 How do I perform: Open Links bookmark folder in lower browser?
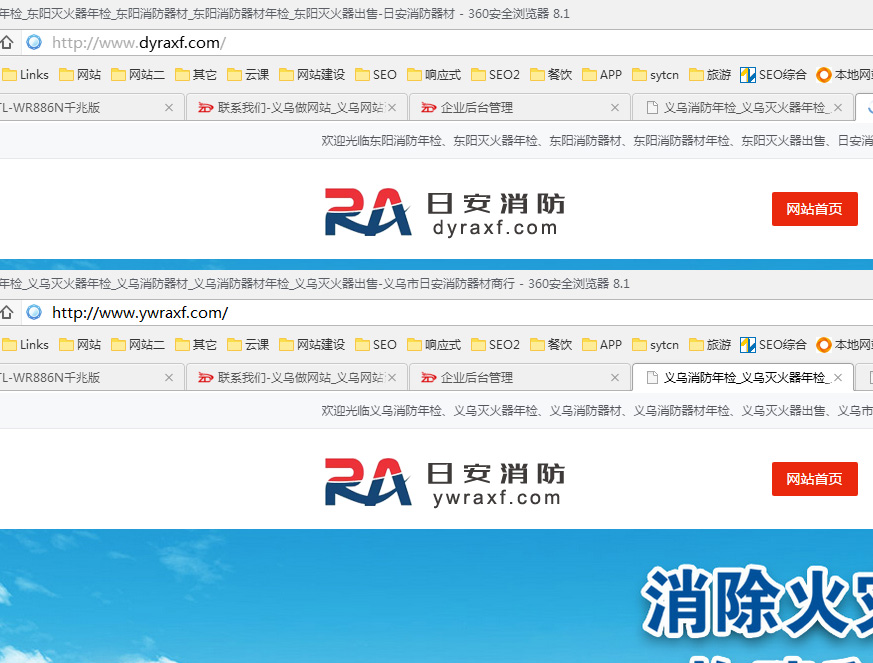(26, 345)
